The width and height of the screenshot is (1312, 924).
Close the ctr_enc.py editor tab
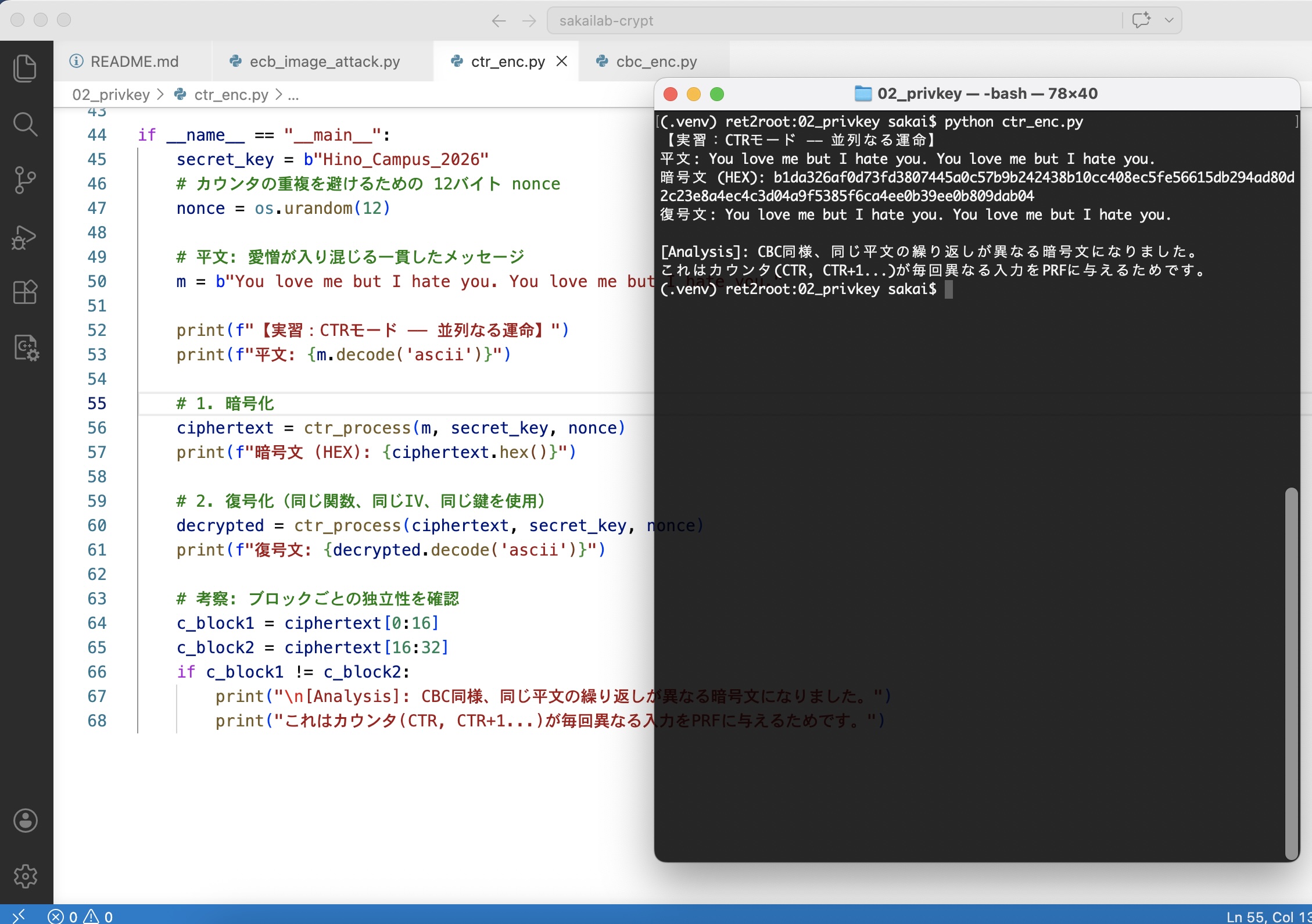[x=561, y=62]
